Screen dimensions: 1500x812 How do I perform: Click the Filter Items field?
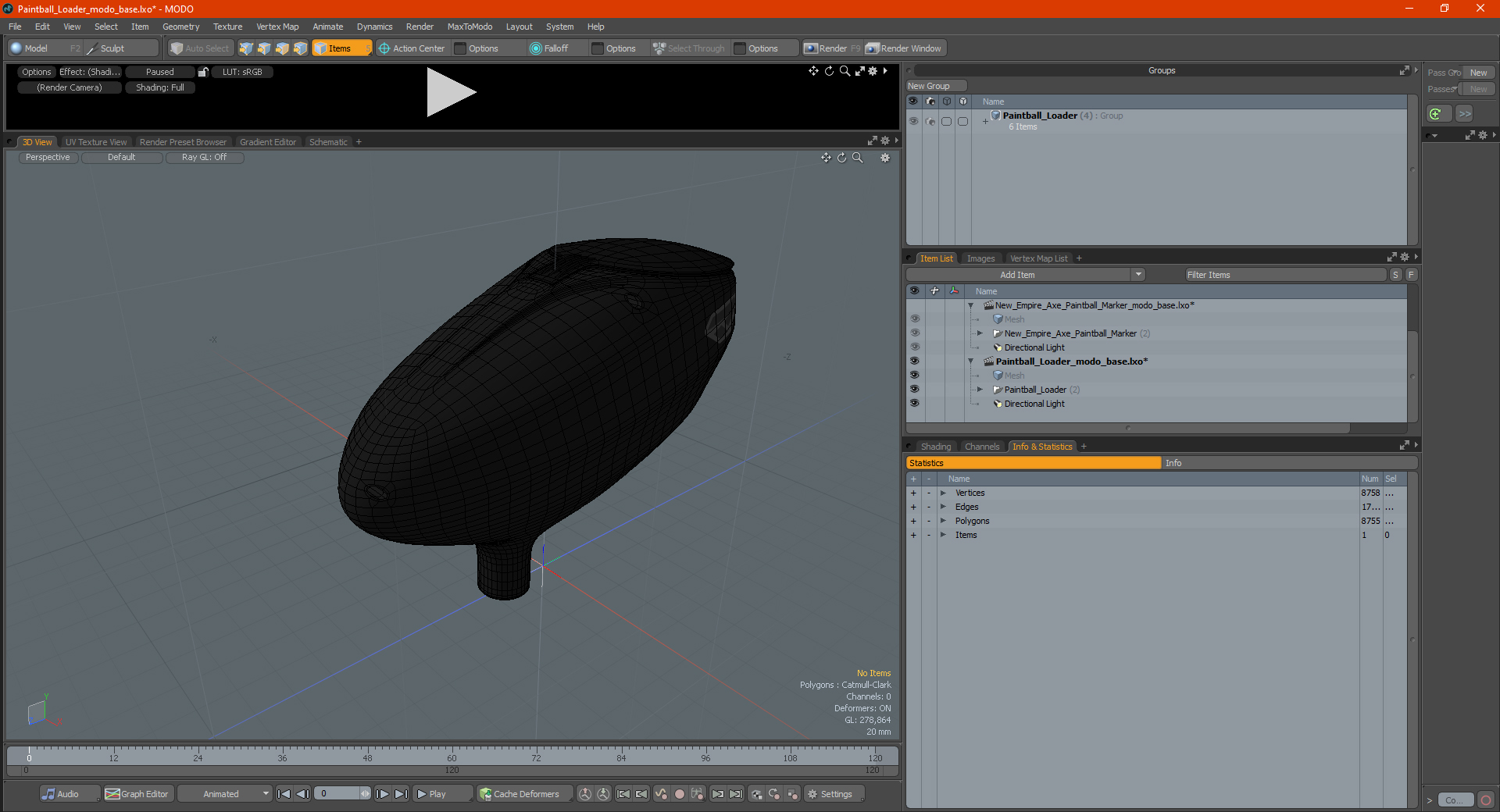[x=1284, y=275]
